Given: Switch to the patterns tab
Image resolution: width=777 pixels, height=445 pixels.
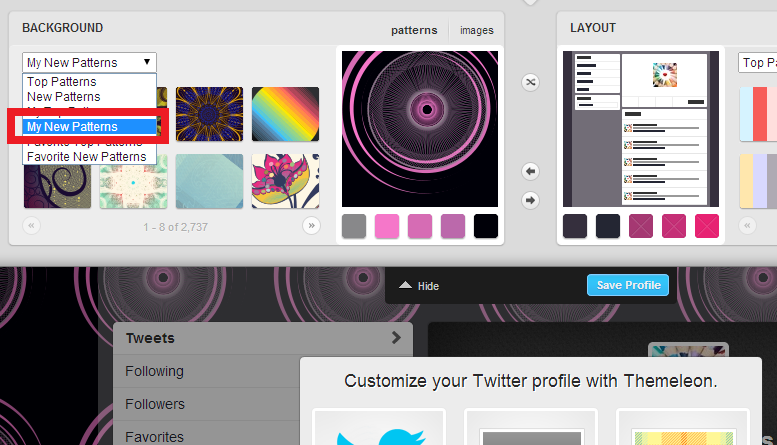Looking at the screenshot, I should [414, 30].
